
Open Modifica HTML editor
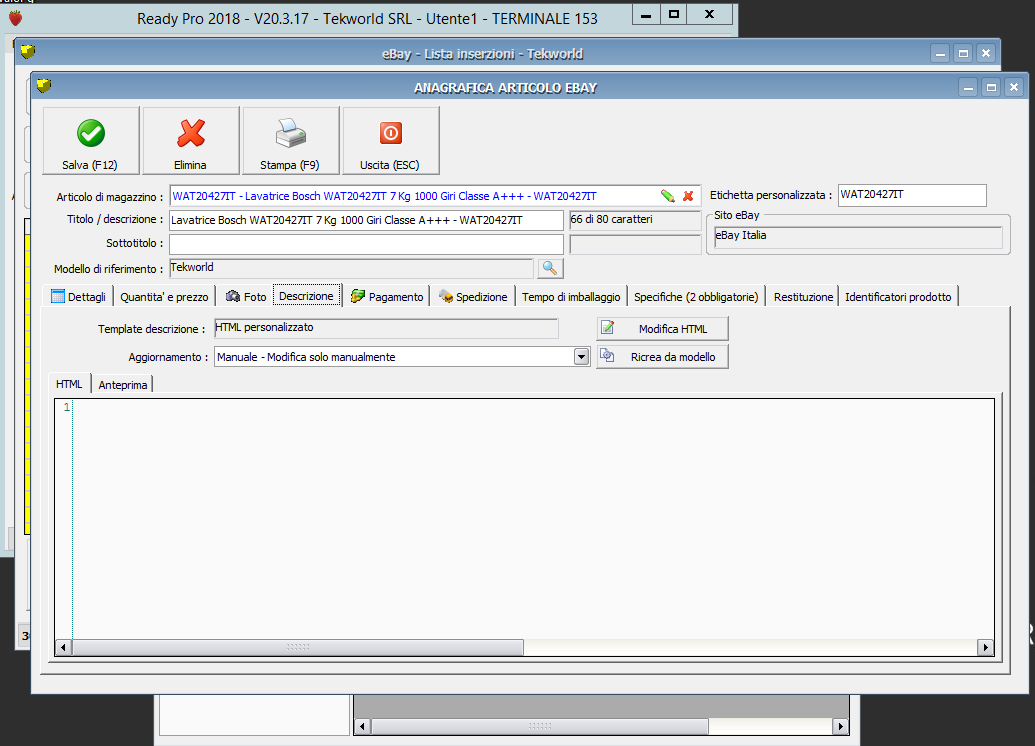coord(662,329)
